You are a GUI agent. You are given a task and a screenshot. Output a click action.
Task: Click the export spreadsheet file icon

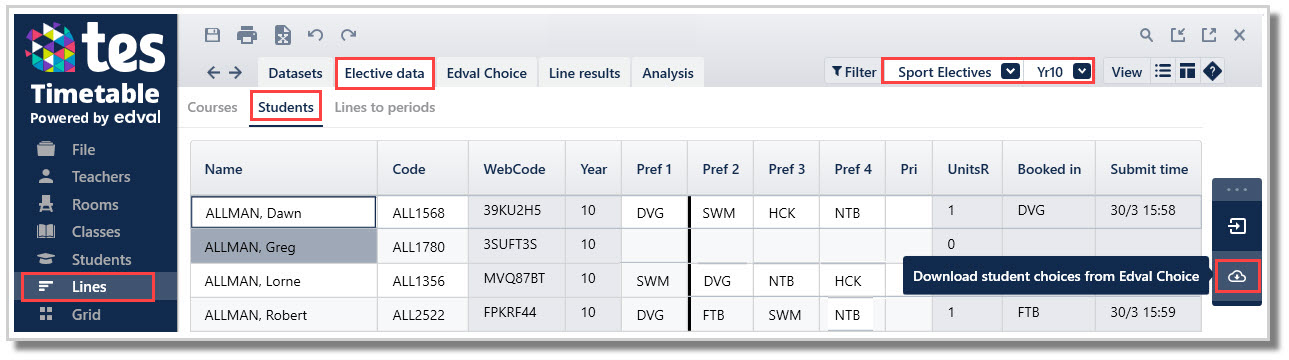coord(283,35)
